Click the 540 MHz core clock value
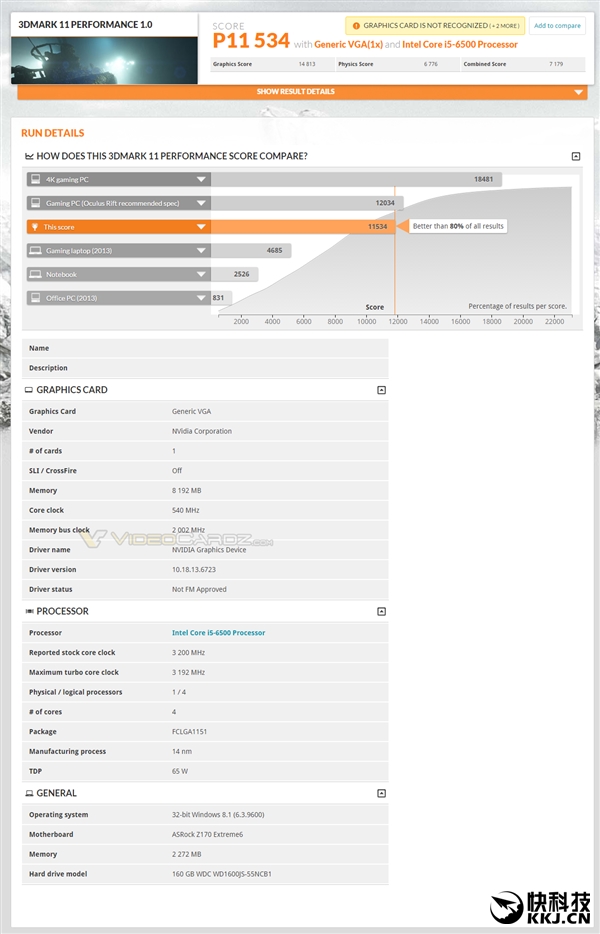This screenshot has height=934, width=600. [x=185, y=510]
